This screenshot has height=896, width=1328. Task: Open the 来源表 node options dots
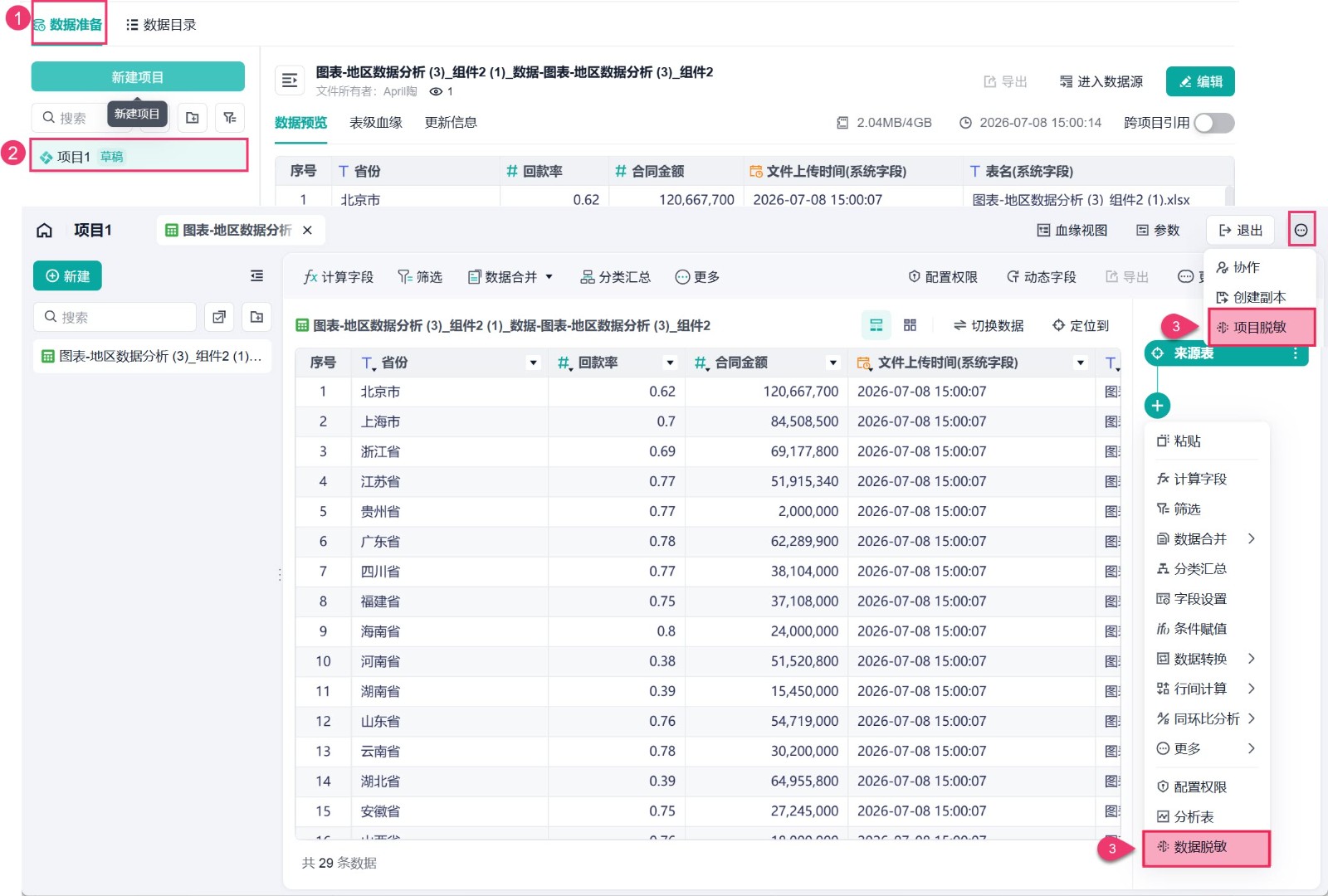(1295, 353)
